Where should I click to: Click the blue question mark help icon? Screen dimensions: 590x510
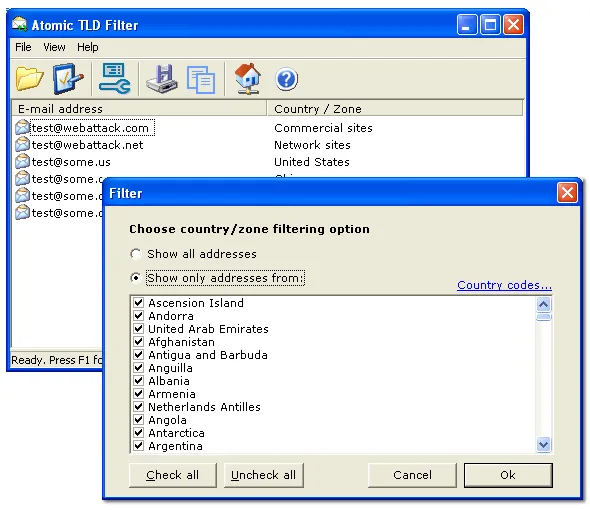tap(286, 79)
